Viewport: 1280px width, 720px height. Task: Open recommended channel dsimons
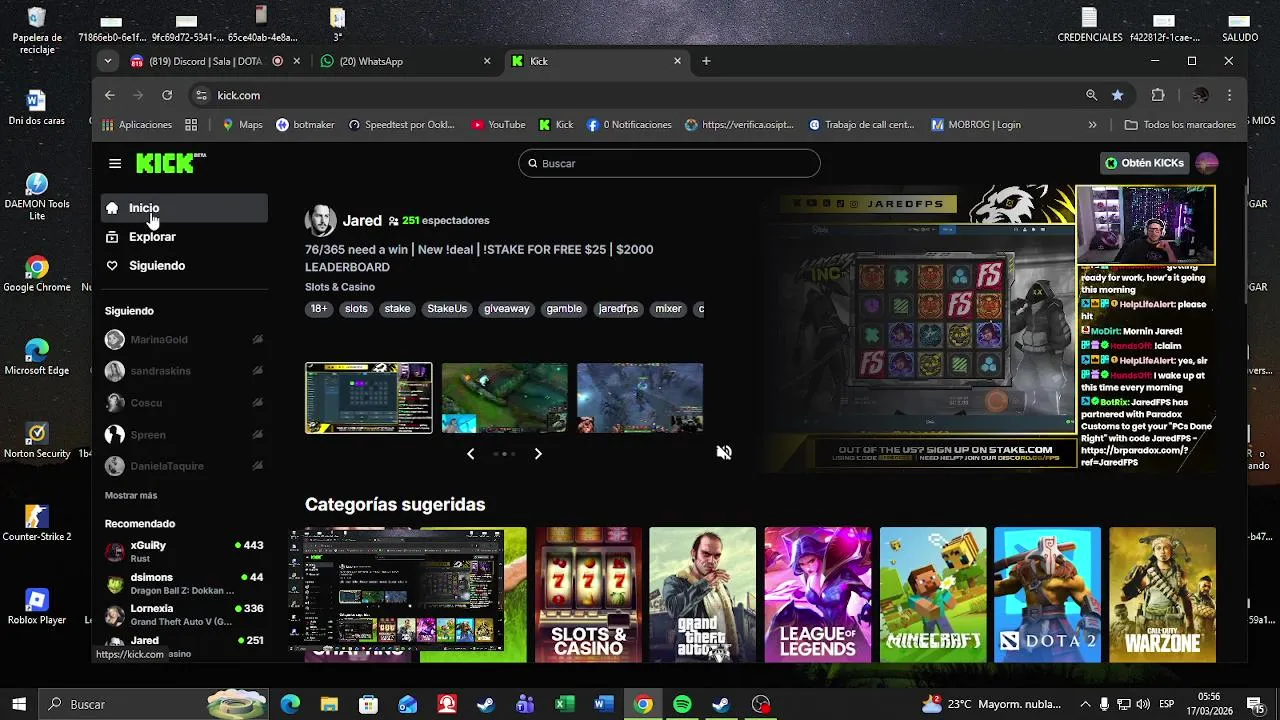tap(185, 583)
